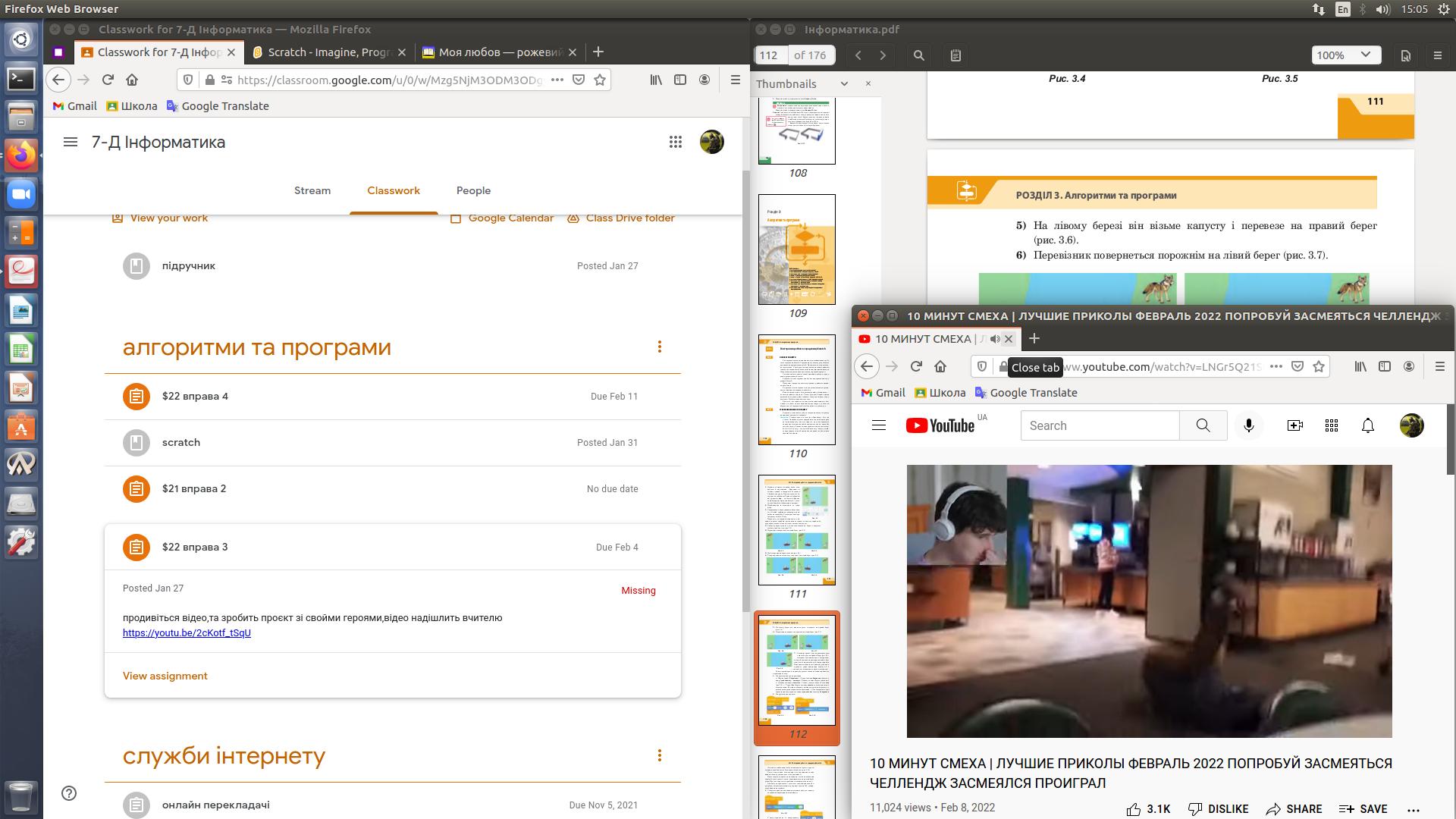Click YouTube create video icon
The image size is (1456, 819).
[x=1295, y=425]
